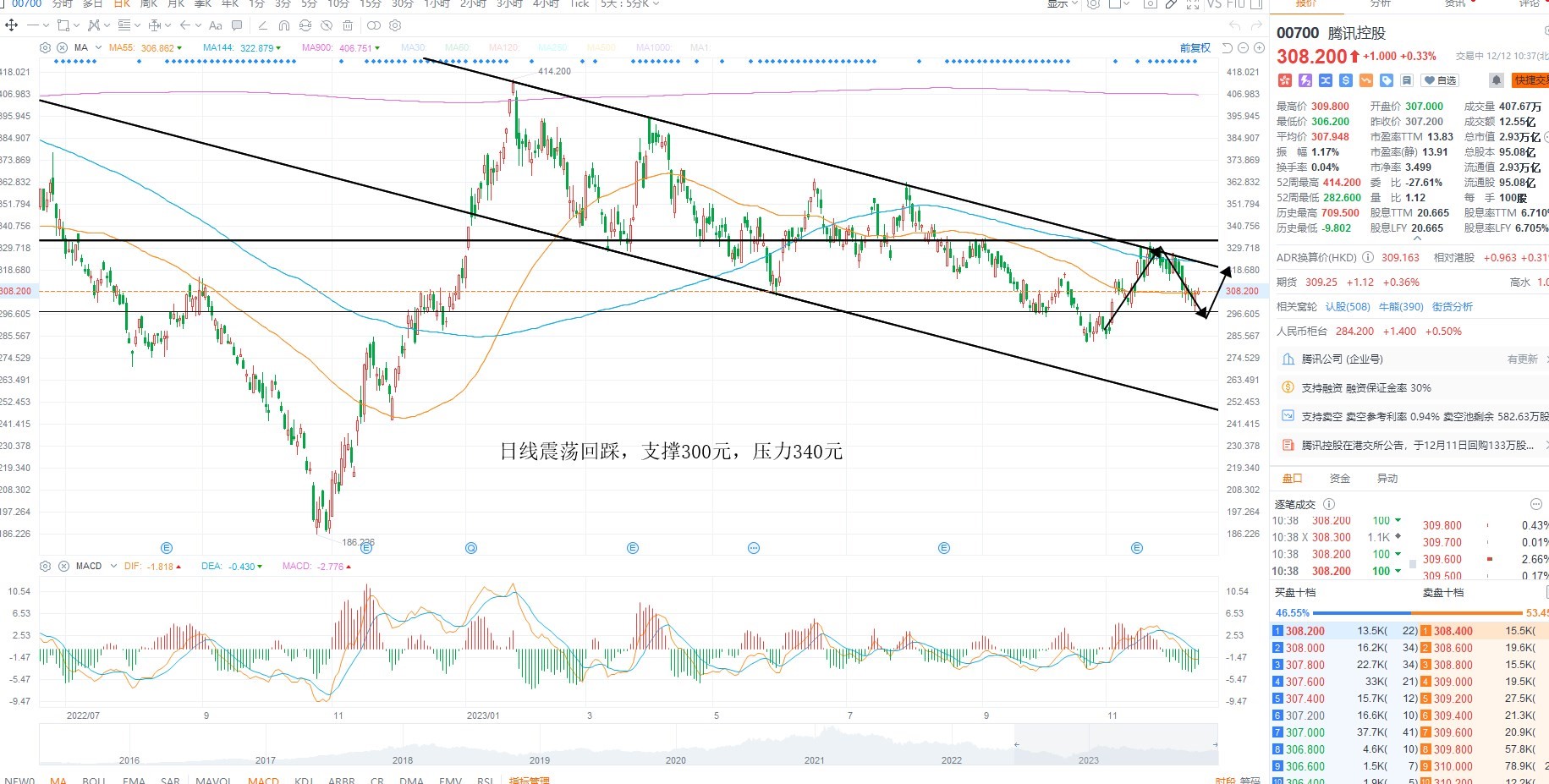The height and width of the screenshot is (784, 1549).
Task: Open the 异动 tab
Action: [x=1387, y=478]
